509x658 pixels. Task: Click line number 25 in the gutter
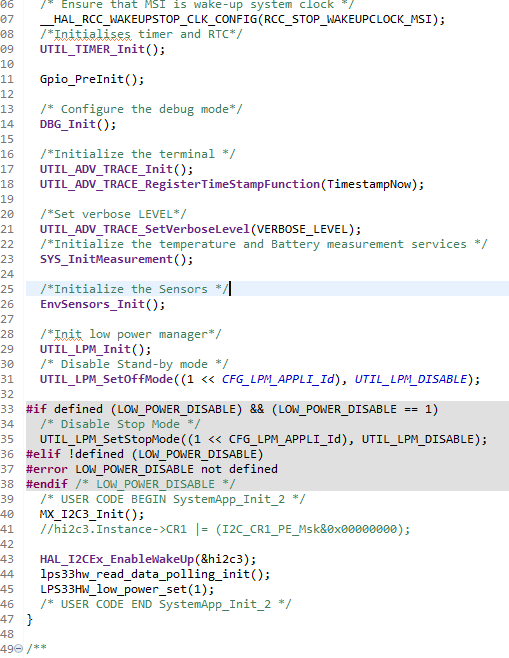click(x=7, y=289)
